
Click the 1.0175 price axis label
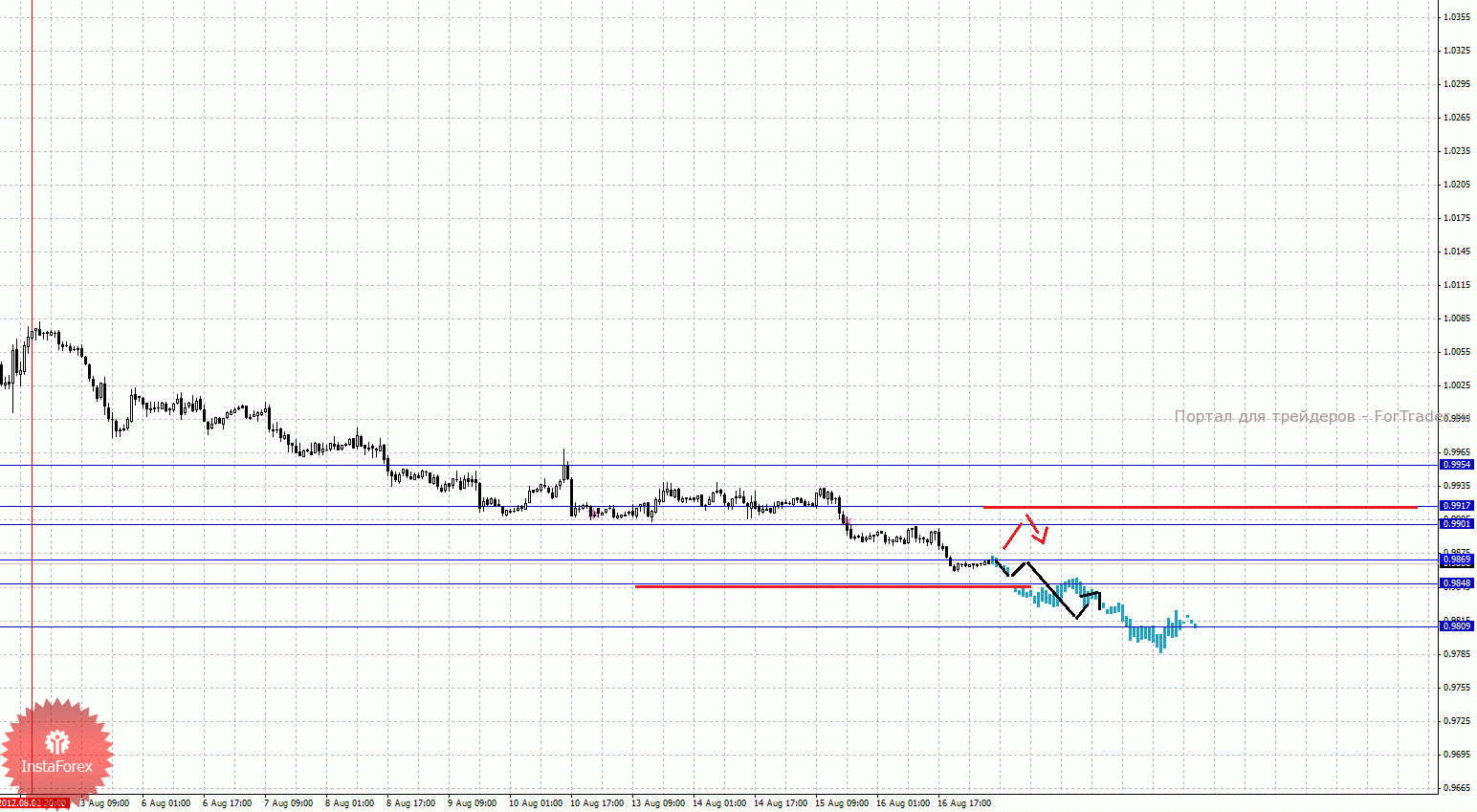coord(1457,218)
